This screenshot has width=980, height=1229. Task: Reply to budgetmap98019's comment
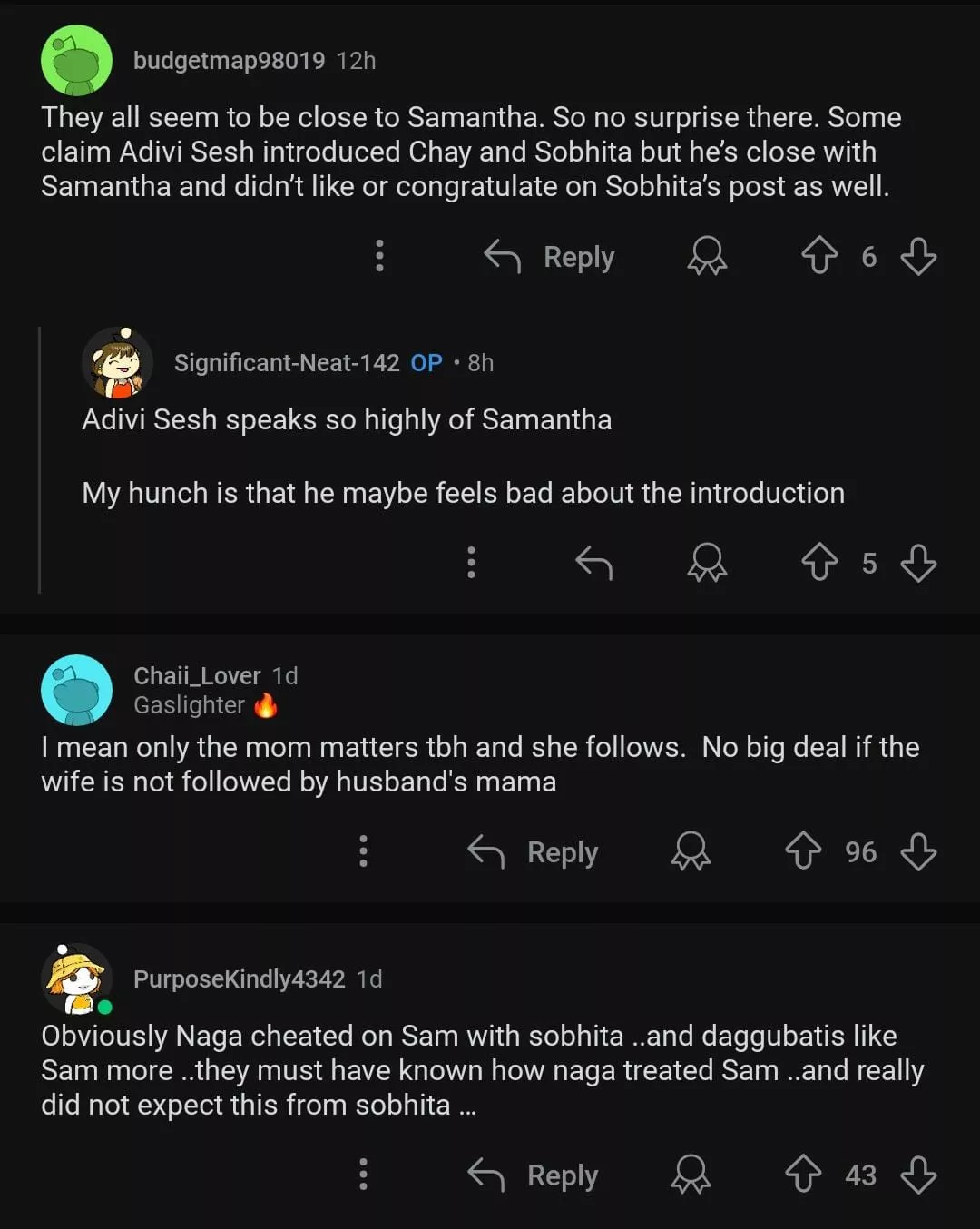pos(550,257)
